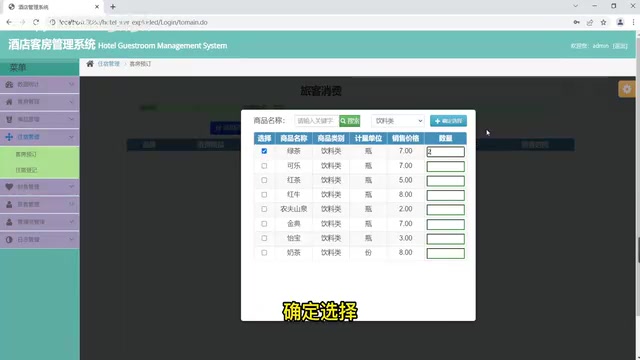Select the 管理员管理 sidebar menu
The width and height of the screenshot is (640, 360).
point(40,222)
